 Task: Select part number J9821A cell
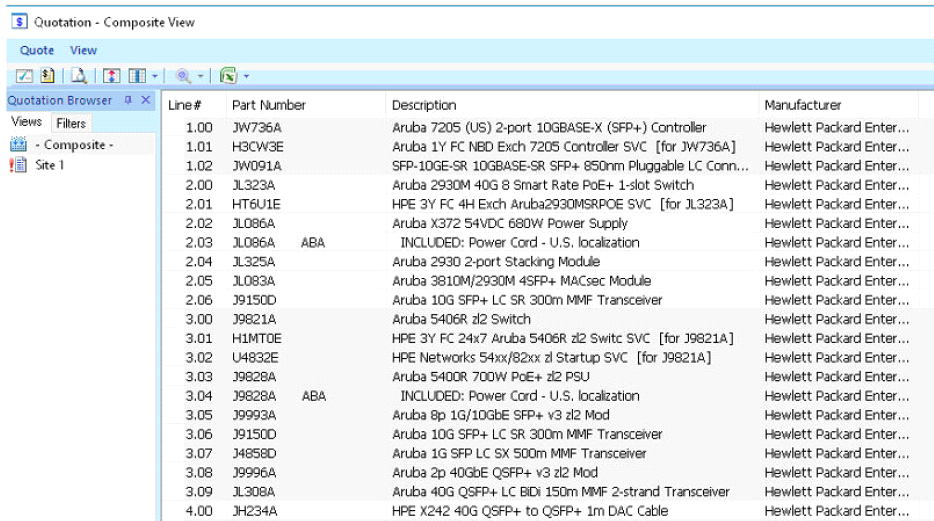click(254, 319)
